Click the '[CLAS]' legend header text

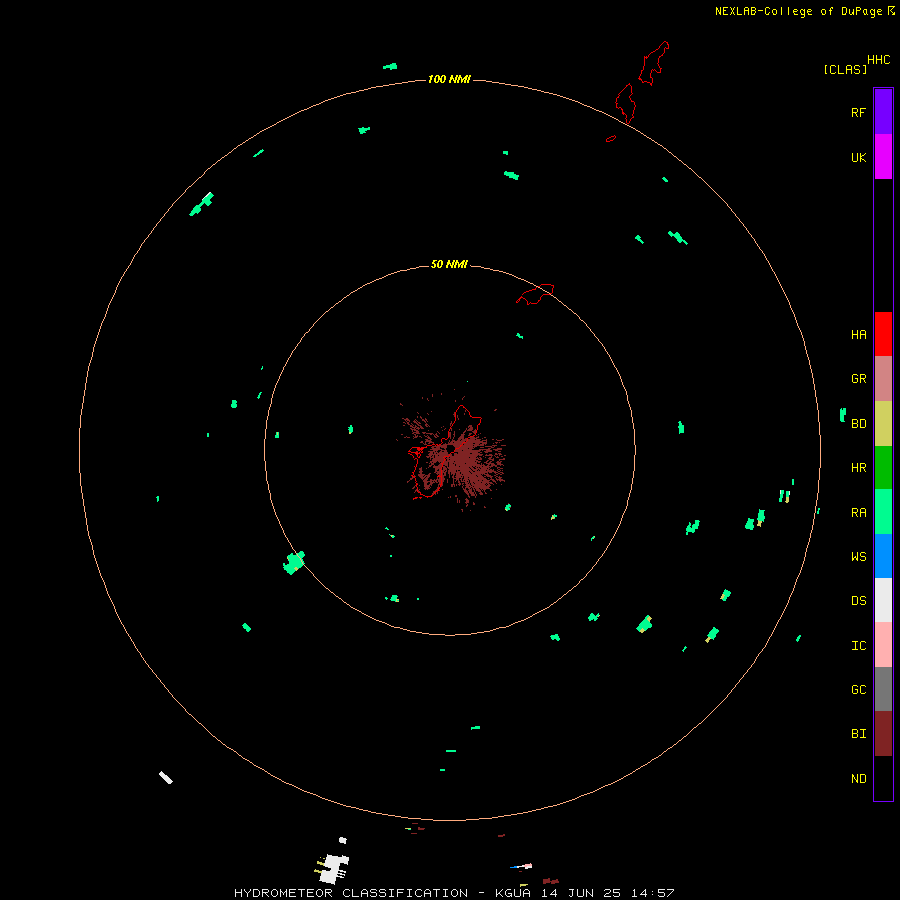[x=845, y=69]
